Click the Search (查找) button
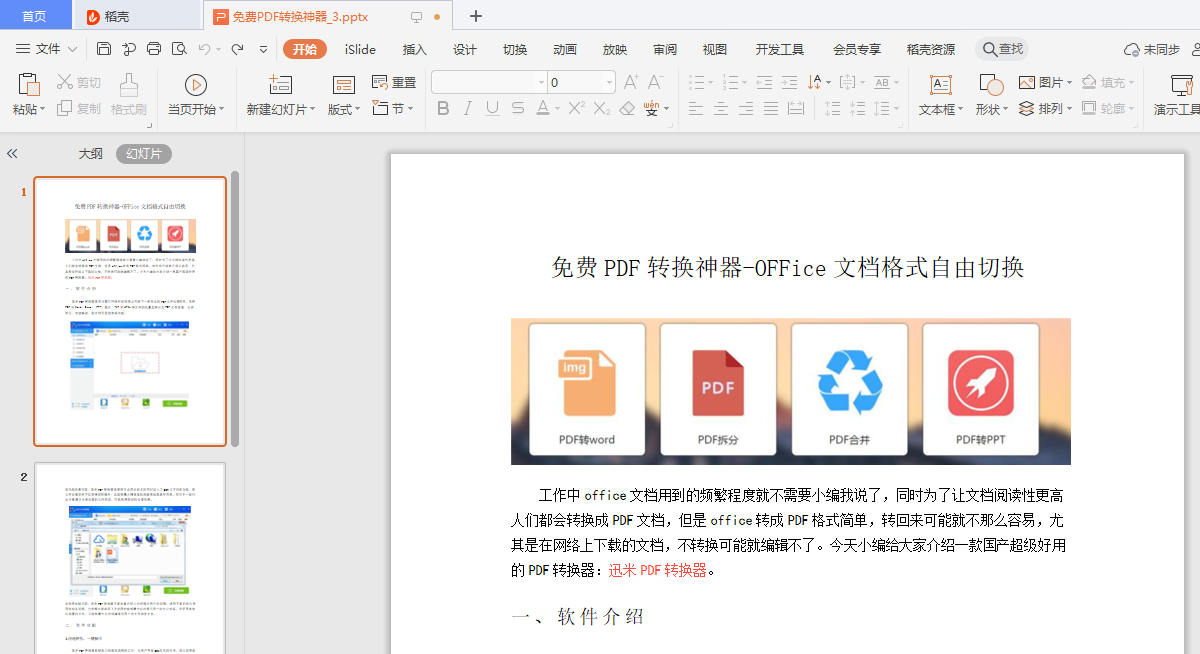The image size is (1200, 654). point(1002,49)
